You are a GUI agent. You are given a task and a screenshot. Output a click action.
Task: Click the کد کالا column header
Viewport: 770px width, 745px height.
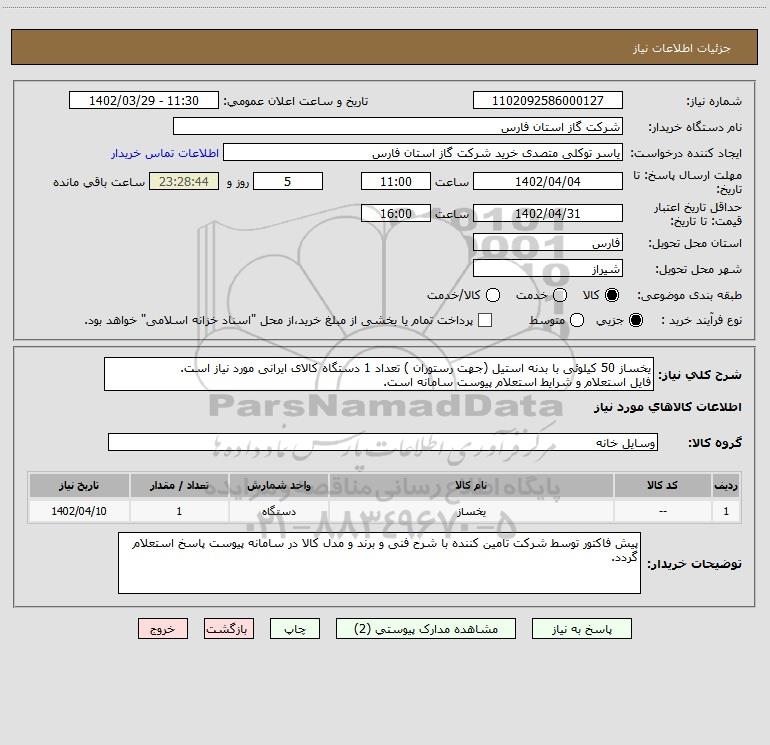tap(662, 486)
